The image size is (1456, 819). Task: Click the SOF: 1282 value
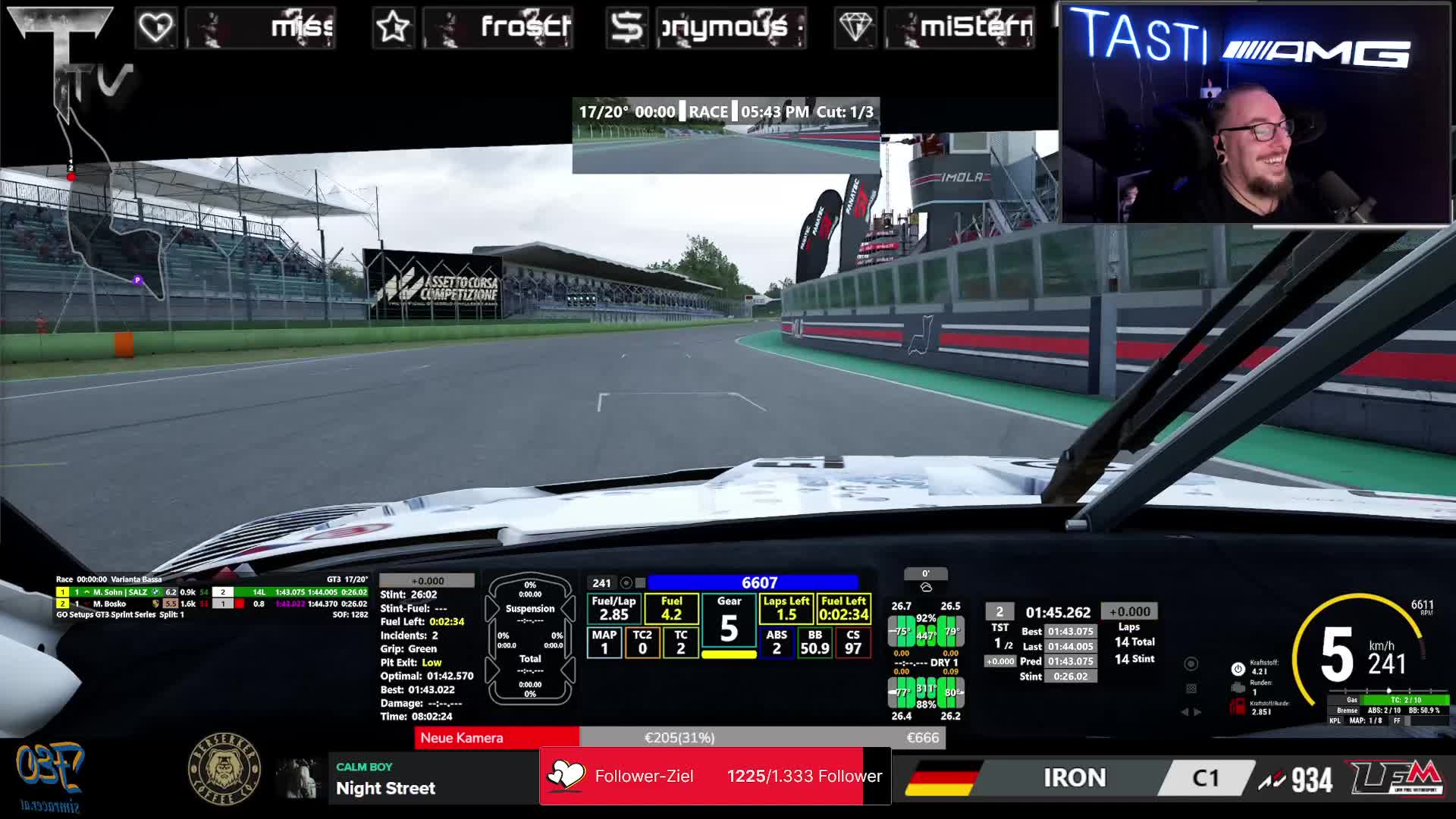point(350,614)
